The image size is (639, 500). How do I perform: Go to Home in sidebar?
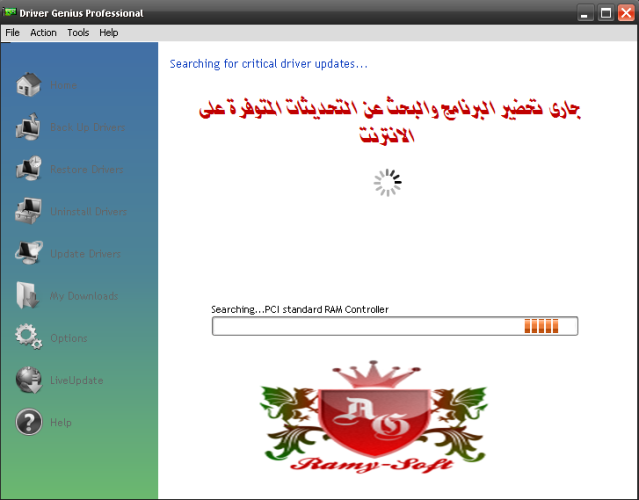point(63,85)
